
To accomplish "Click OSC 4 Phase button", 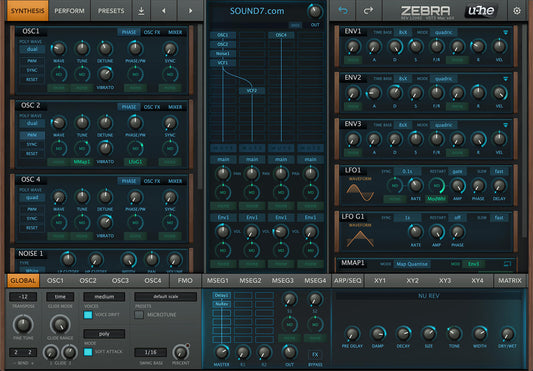I will (x=129, y=181).
